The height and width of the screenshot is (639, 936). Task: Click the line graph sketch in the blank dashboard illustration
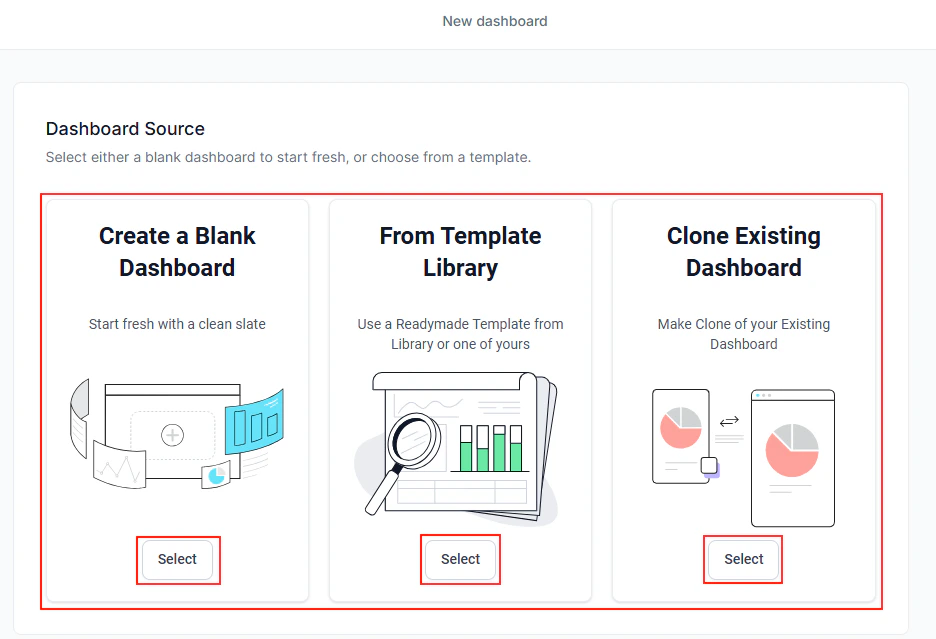(x=120, y=470)
